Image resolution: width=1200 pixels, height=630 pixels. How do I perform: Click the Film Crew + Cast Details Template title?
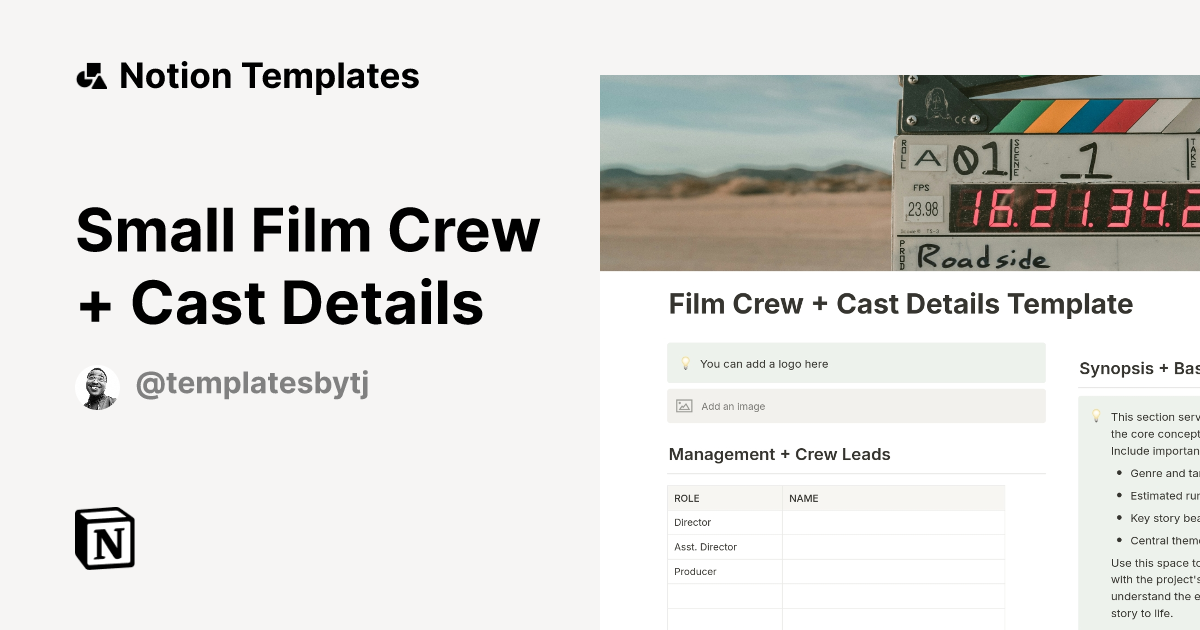[900, 303]
